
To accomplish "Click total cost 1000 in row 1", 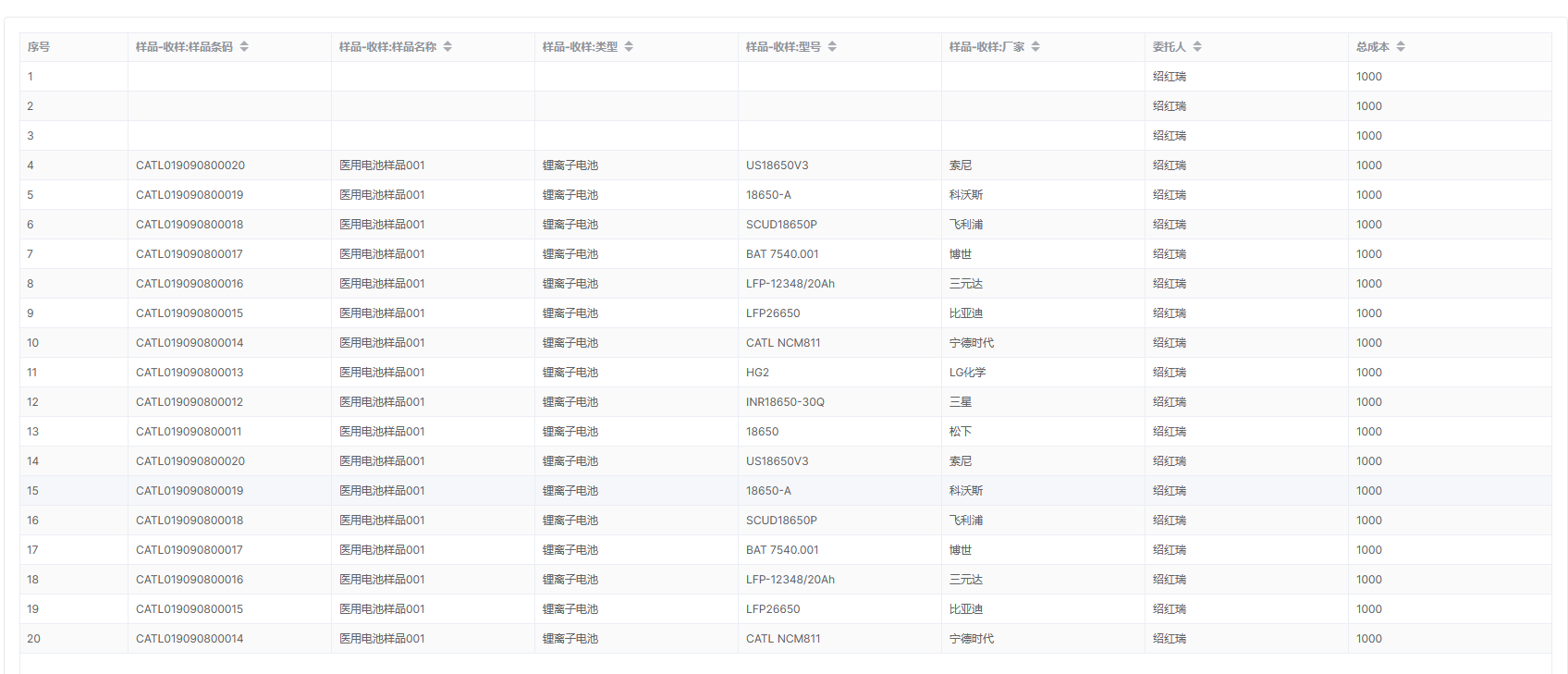I will tap(1369, 77).
